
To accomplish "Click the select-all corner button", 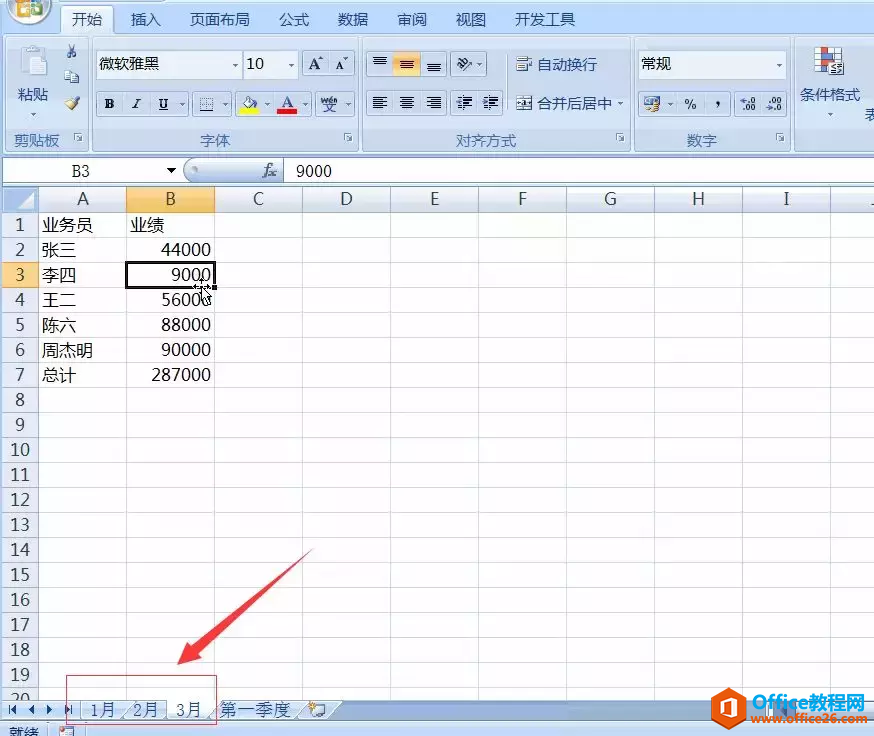I will (20, 199).
